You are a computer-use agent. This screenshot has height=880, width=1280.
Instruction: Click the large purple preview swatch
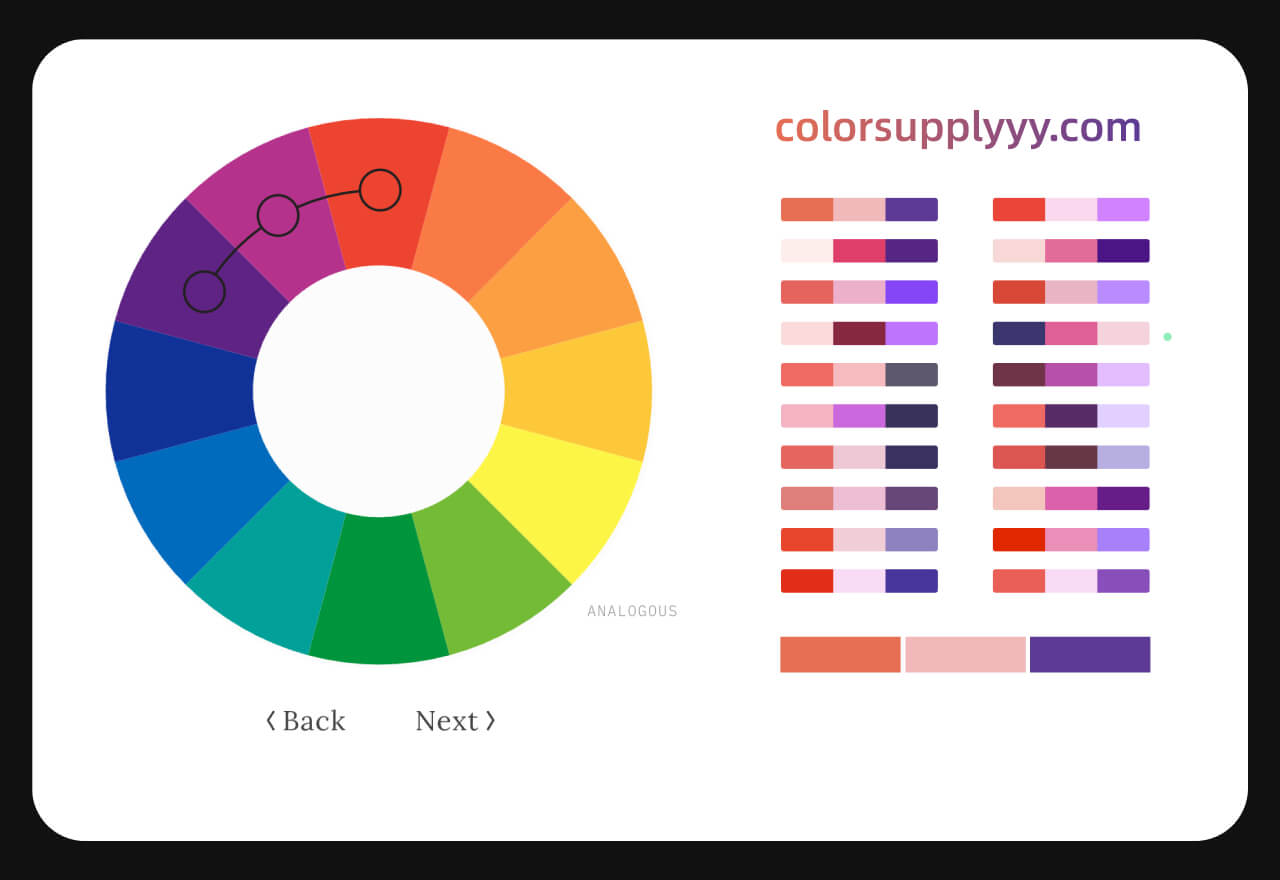[1090, 655]
